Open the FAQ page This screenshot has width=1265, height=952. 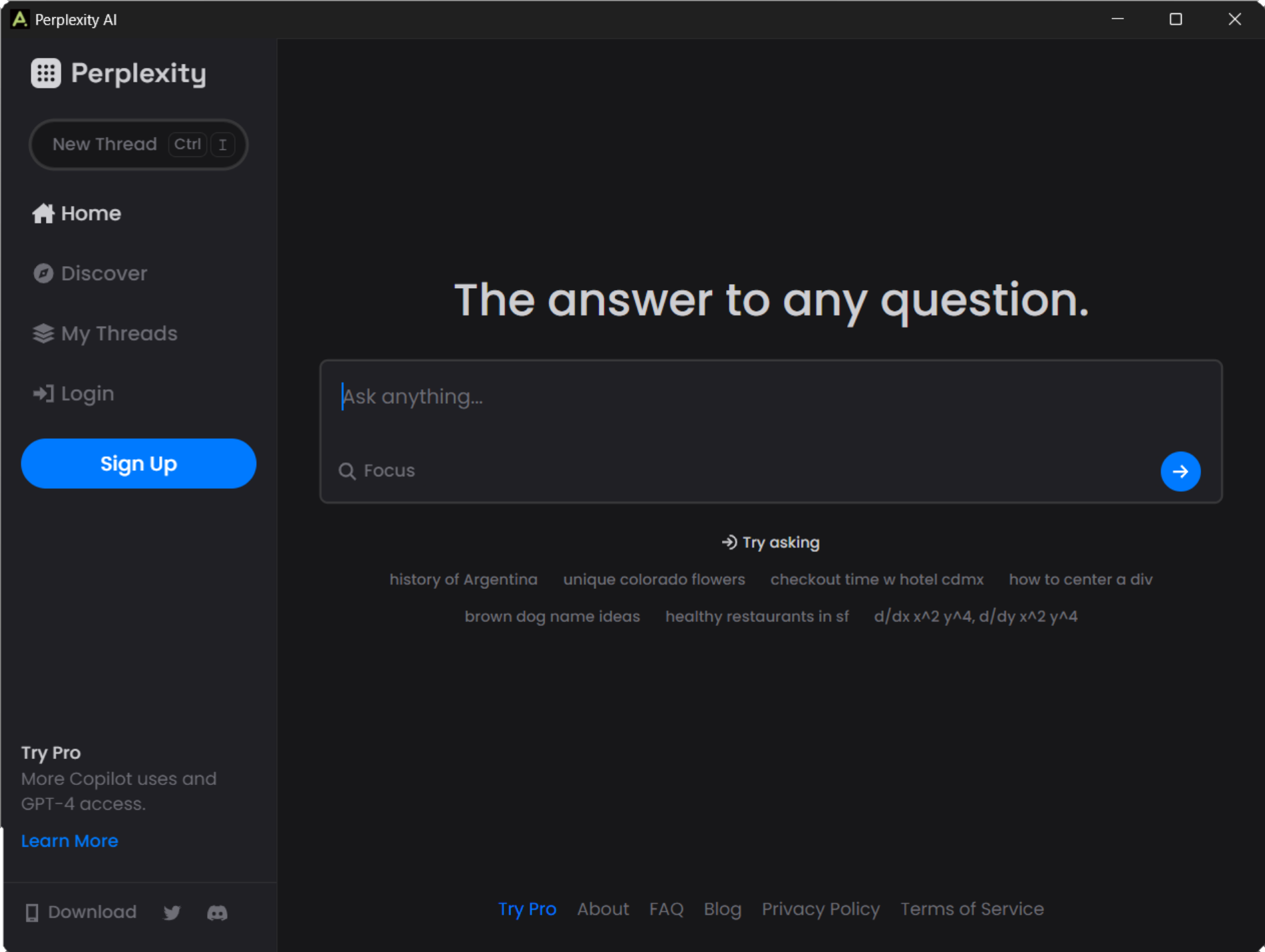pyautogui.click(x=666, y=909)
